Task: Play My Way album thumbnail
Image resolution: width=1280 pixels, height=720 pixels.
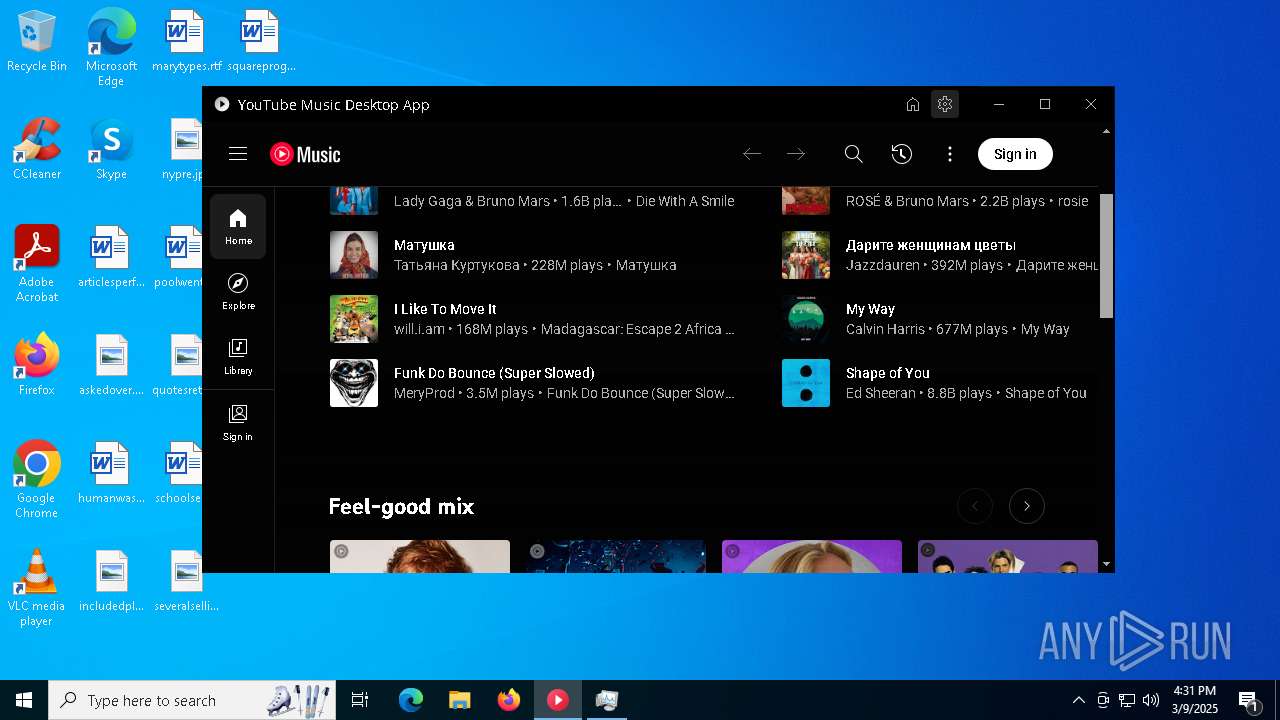Action: point(806,319)
